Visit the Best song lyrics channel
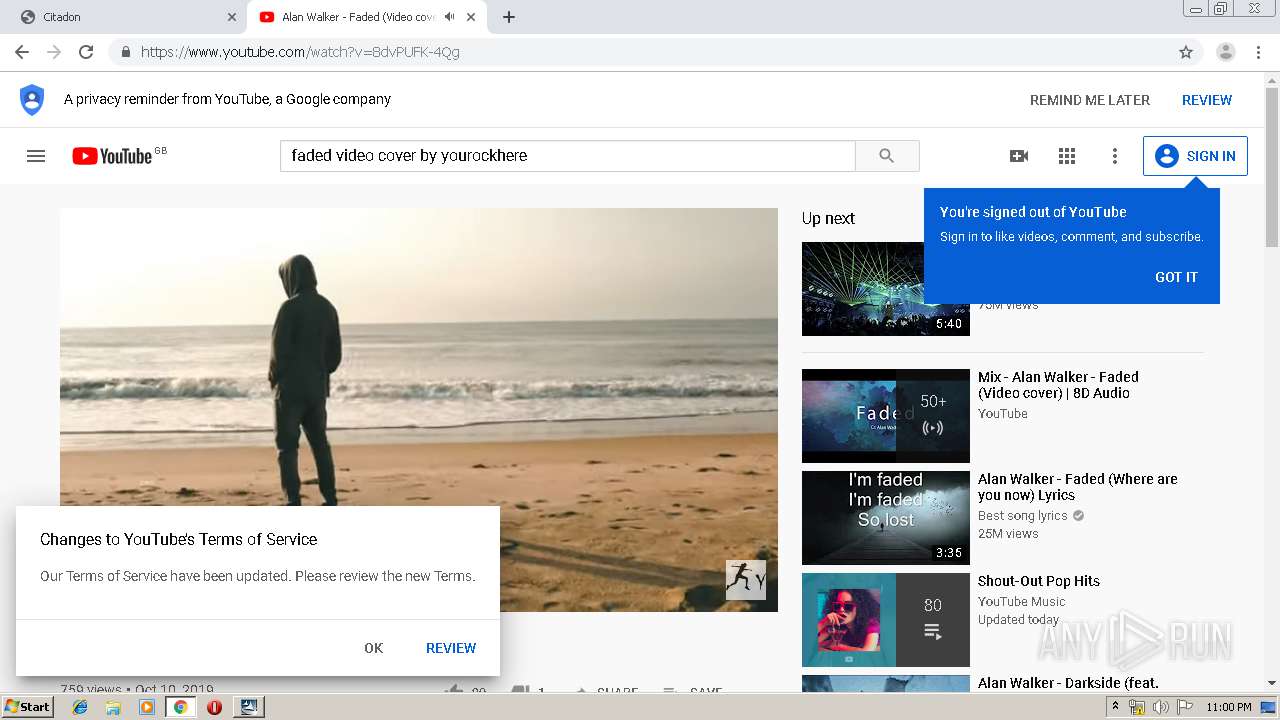This screenshot has width=1280, height=720. coord(1023,516)
